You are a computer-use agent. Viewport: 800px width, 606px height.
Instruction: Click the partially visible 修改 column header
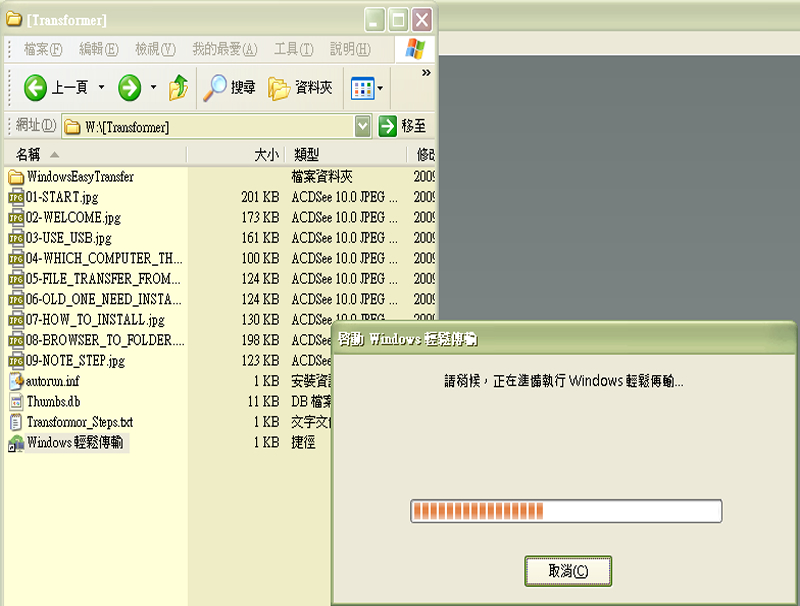[x=422, y=154]
